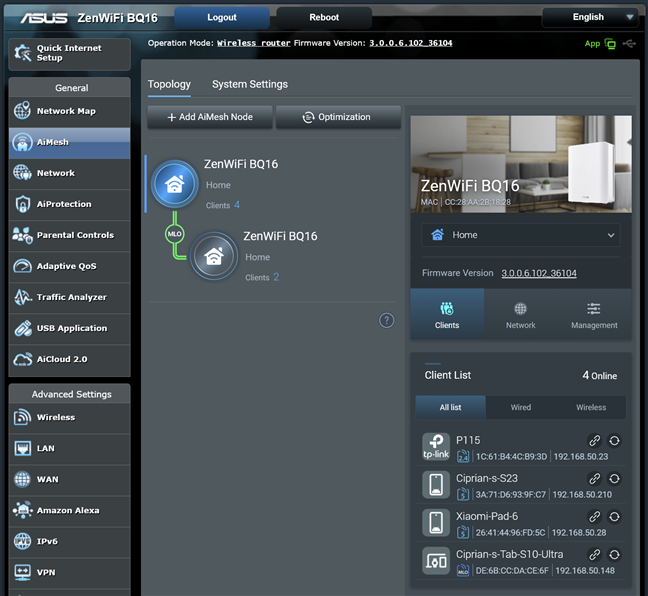Click link icon for Xiaomi-Pad-6
Screen dimensions: 648x596
pyautogui.click(x=594, y=517)
